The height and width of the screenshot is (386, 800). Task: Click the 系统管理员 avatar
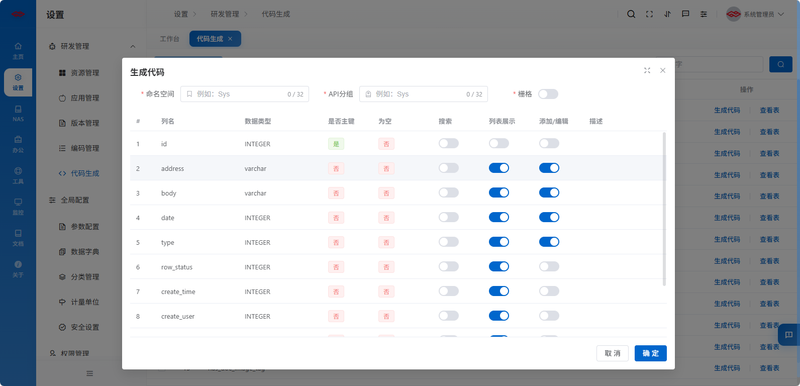click(x=734, y=14)
